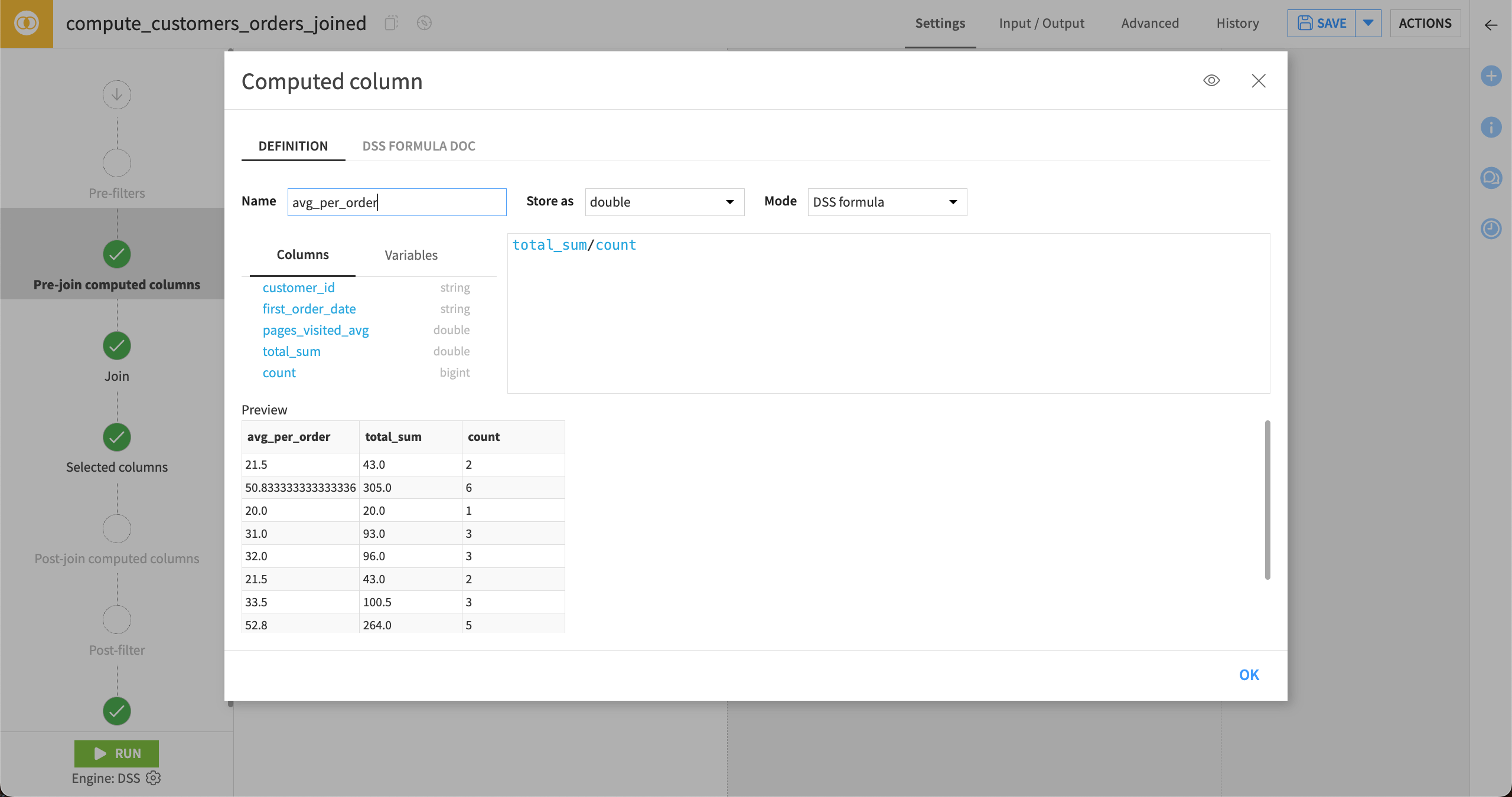Switch to the Settings tab
1512x797 pixels.
(x=940, y=24)
